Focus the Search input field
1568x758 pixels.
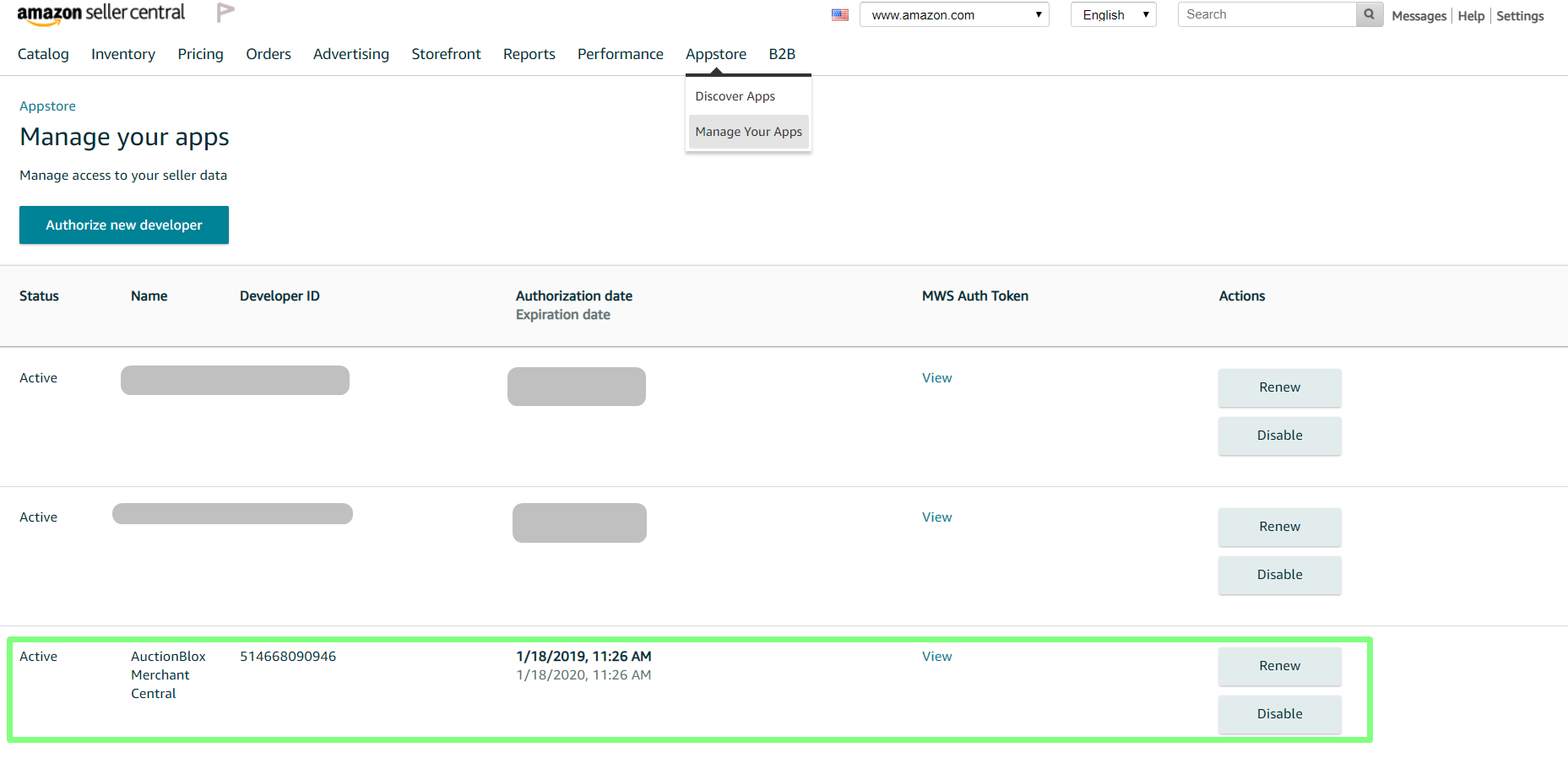[1267, 14]
